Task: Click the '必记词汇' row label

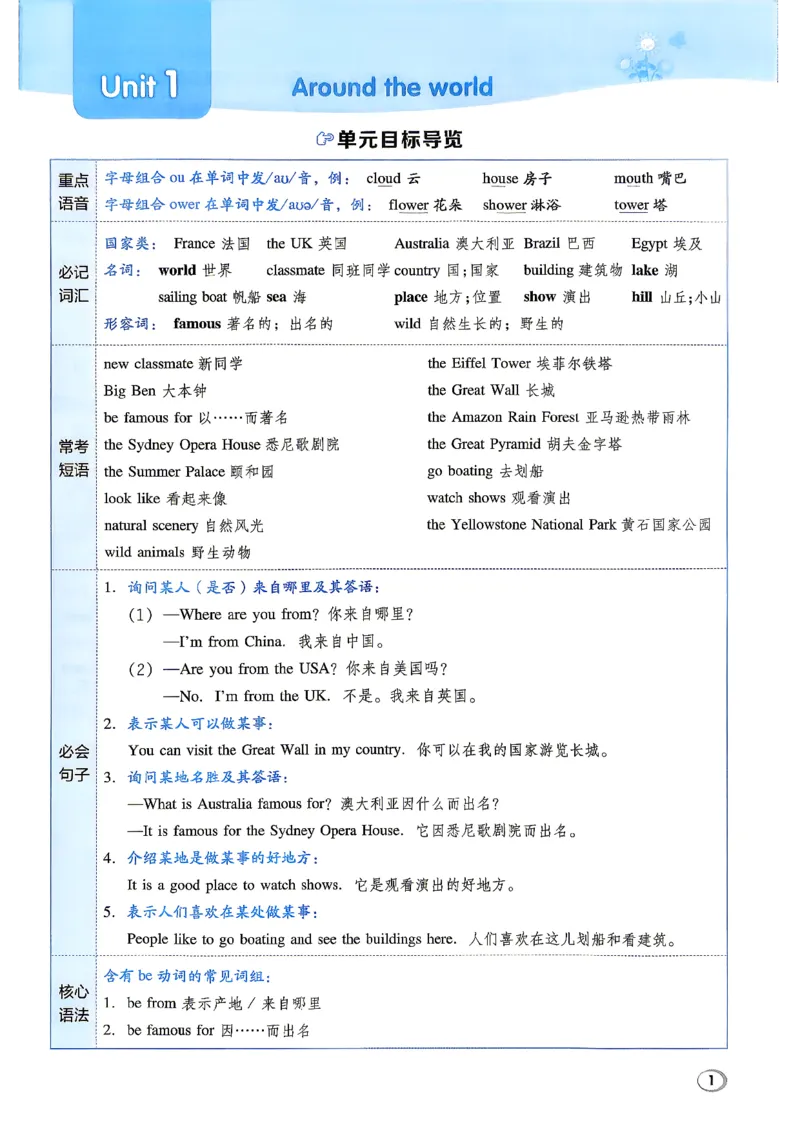Action: click(74, 284)
